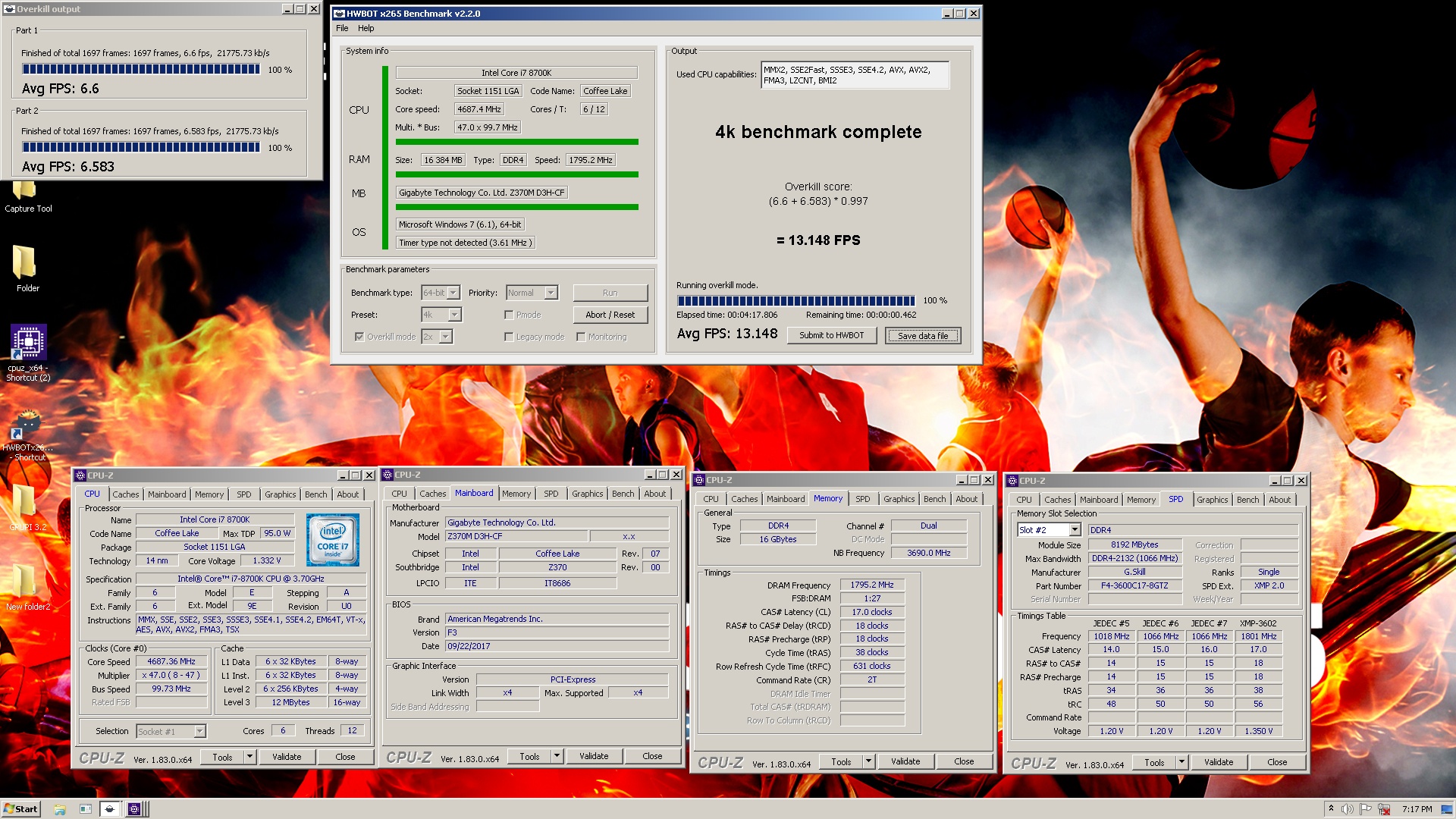1456x819 pixels.
Task: Enable the Legacy mode checkbox
Action: tap(509, 337)
